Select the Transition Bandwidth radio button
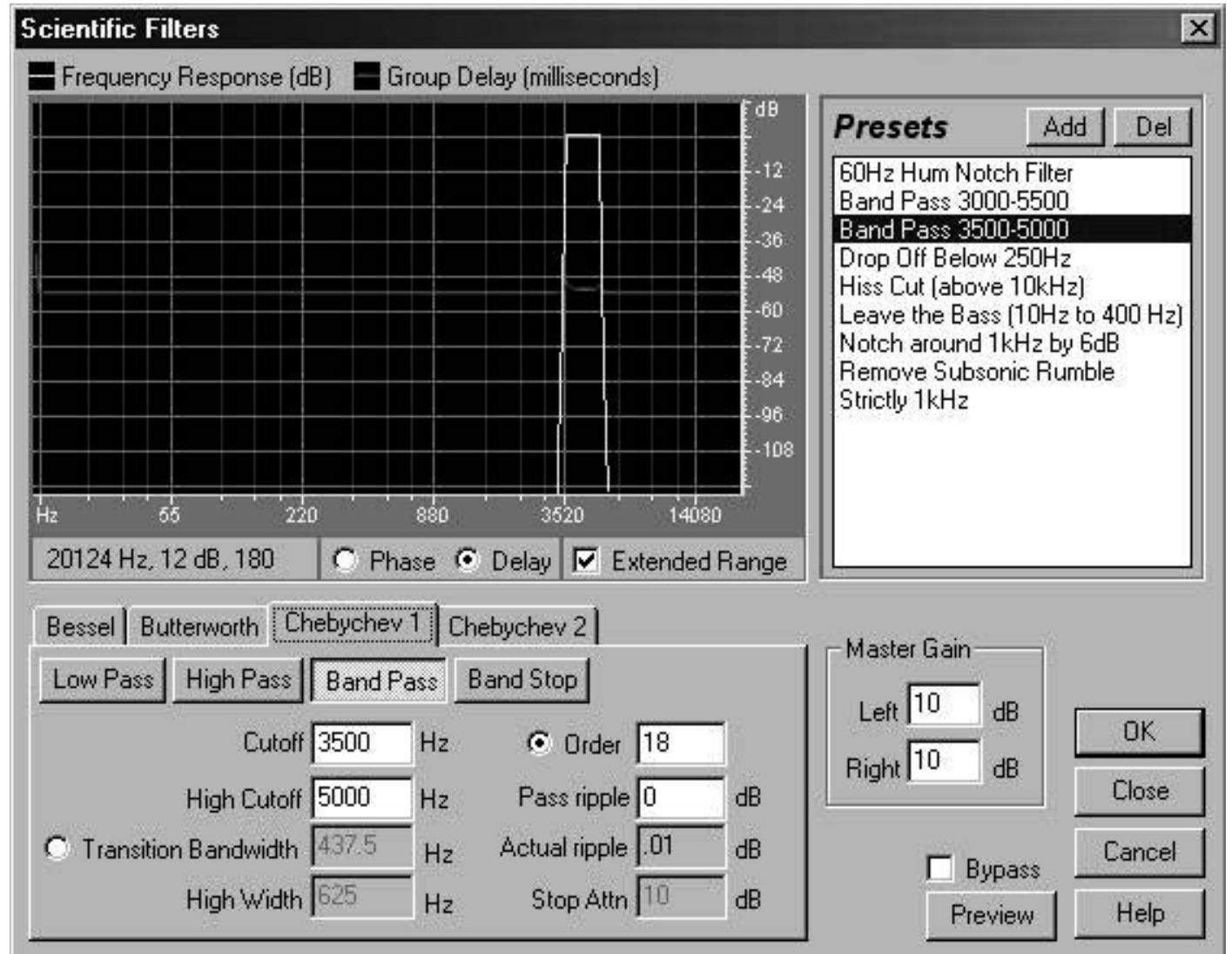1232x954 pixels. coord(57,848)
